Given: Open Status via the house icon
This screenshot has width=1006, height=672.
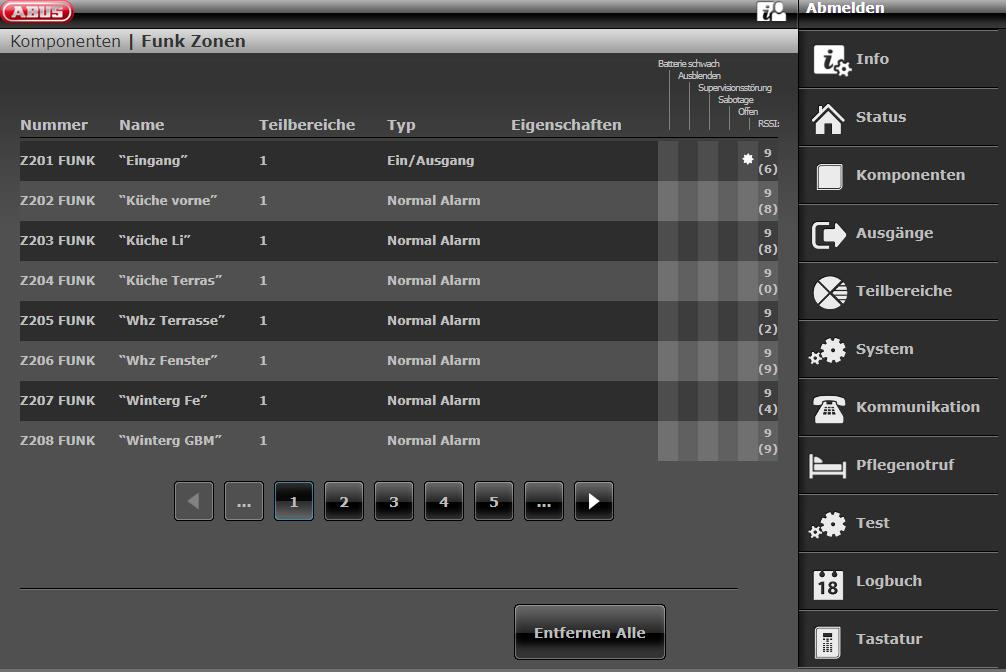Looking at the screenshot, I should (x=829, y=118).
